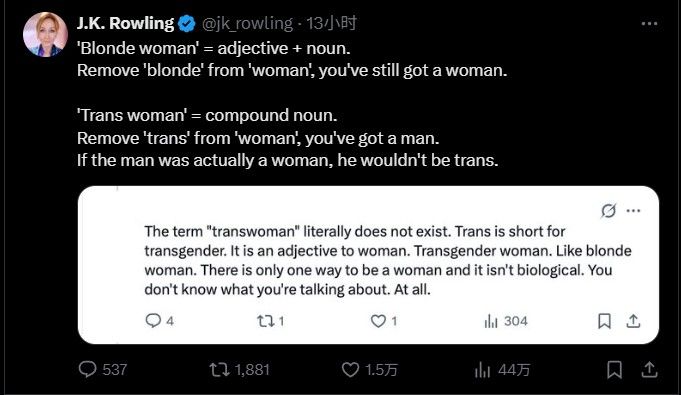Bookmark the main J.K. Rowling tweet
Viewport: 681px width, 395px height.
[614, 370]
